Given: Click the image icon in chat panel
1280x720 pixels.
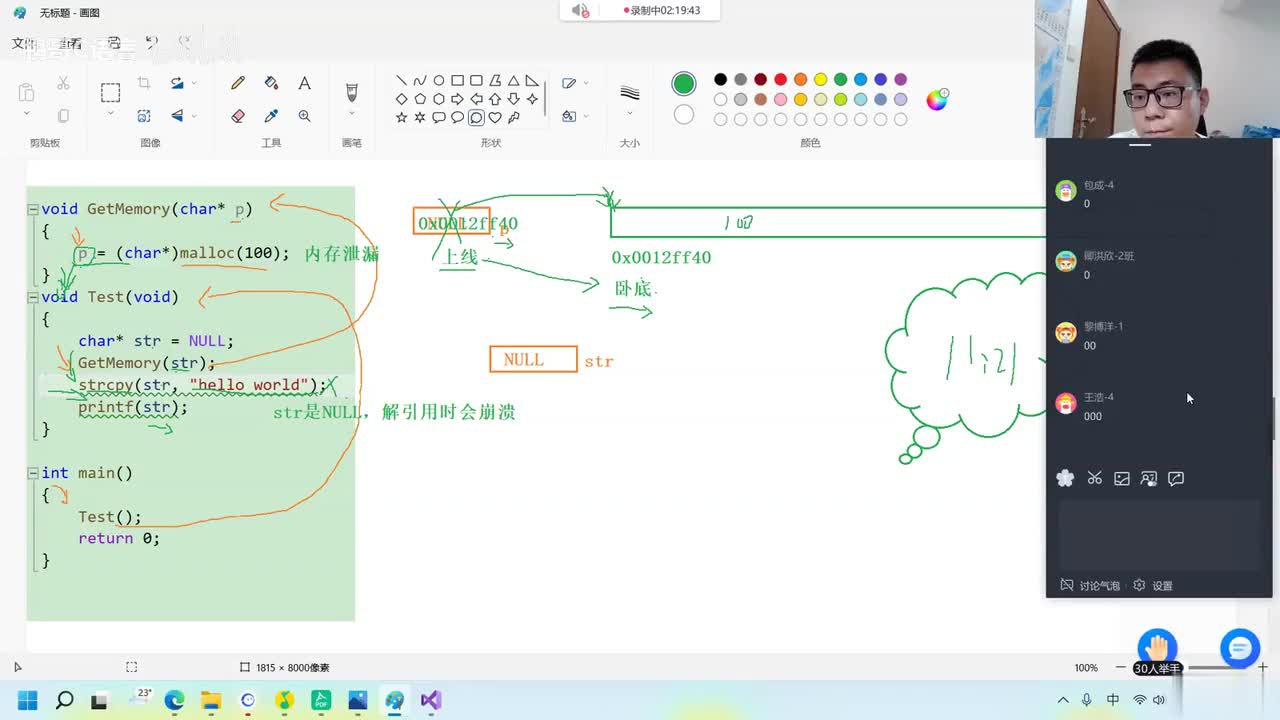Looking at the screenshot, I should click(x=1122, y=478).
